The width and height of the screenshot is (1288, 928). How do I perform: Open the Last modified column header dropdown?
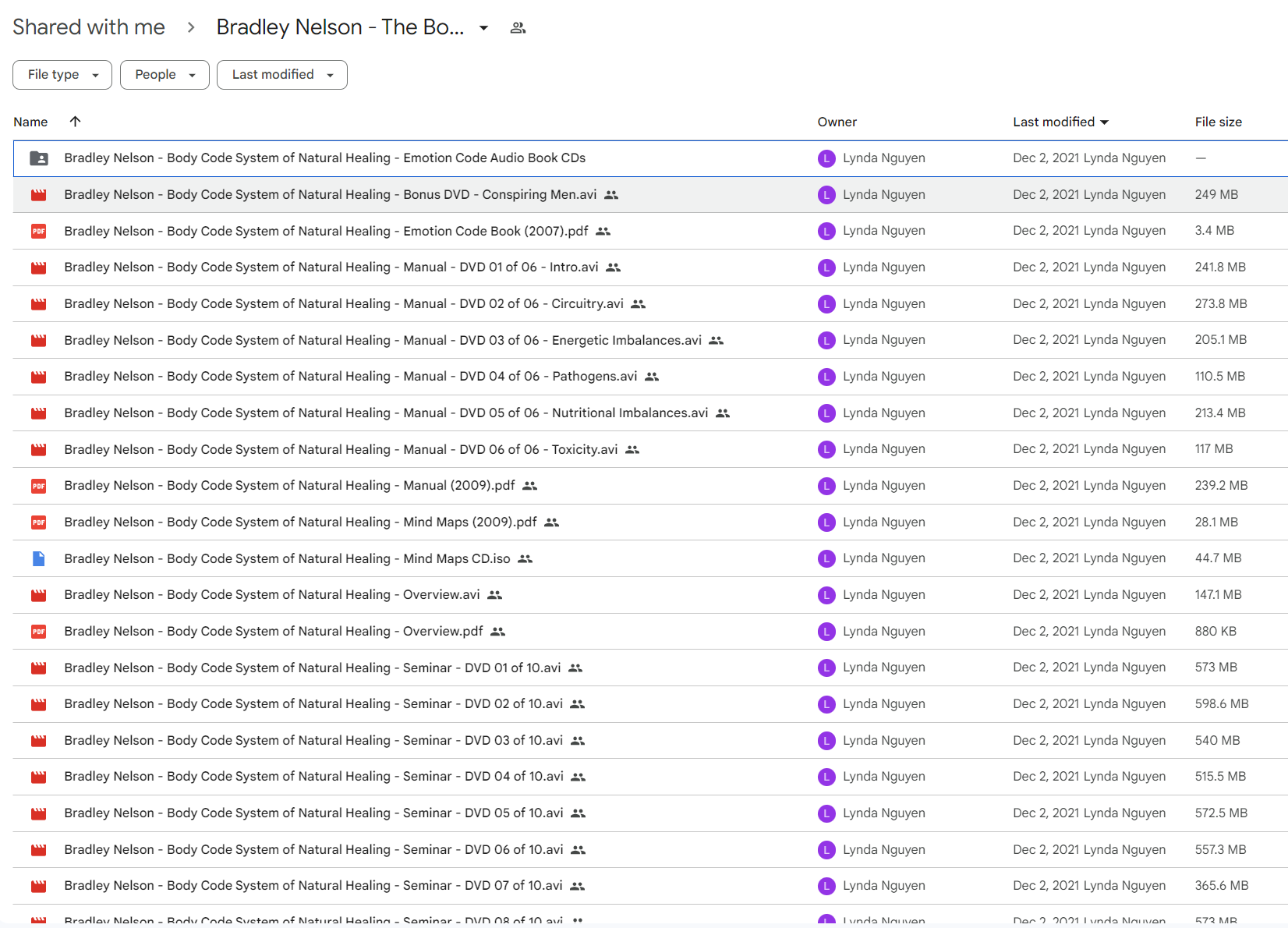tap(1104, 122)
